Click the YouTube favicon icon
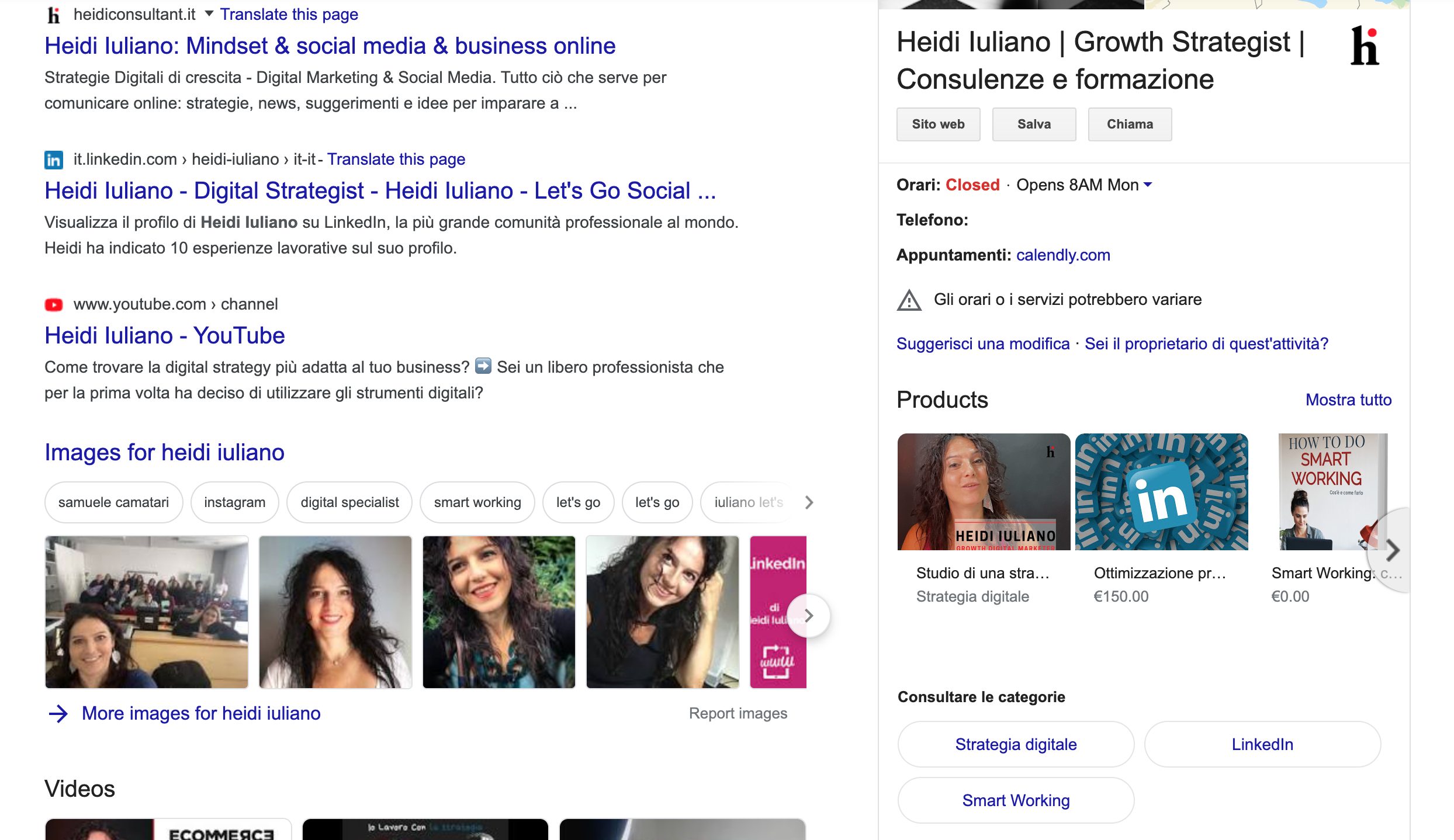This screenshot has height=840, width=1454. (x=53, y=304)
